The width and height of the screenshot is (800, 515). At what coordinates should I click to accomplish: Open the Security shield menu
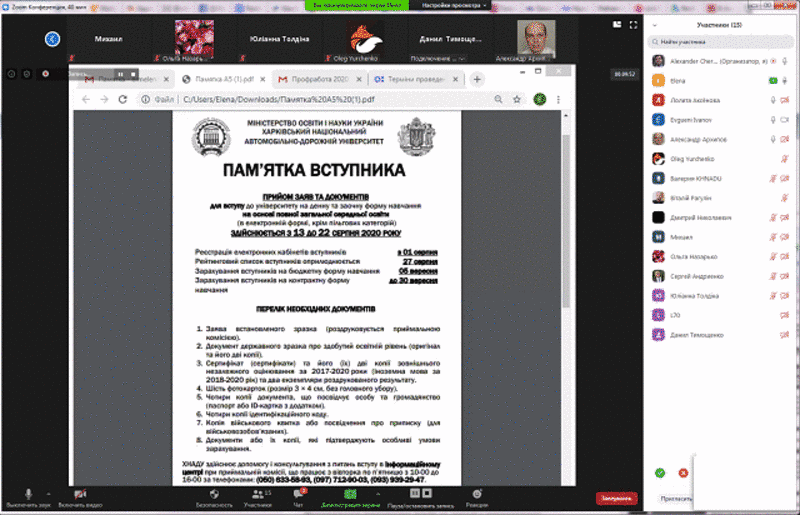(214, 498)
